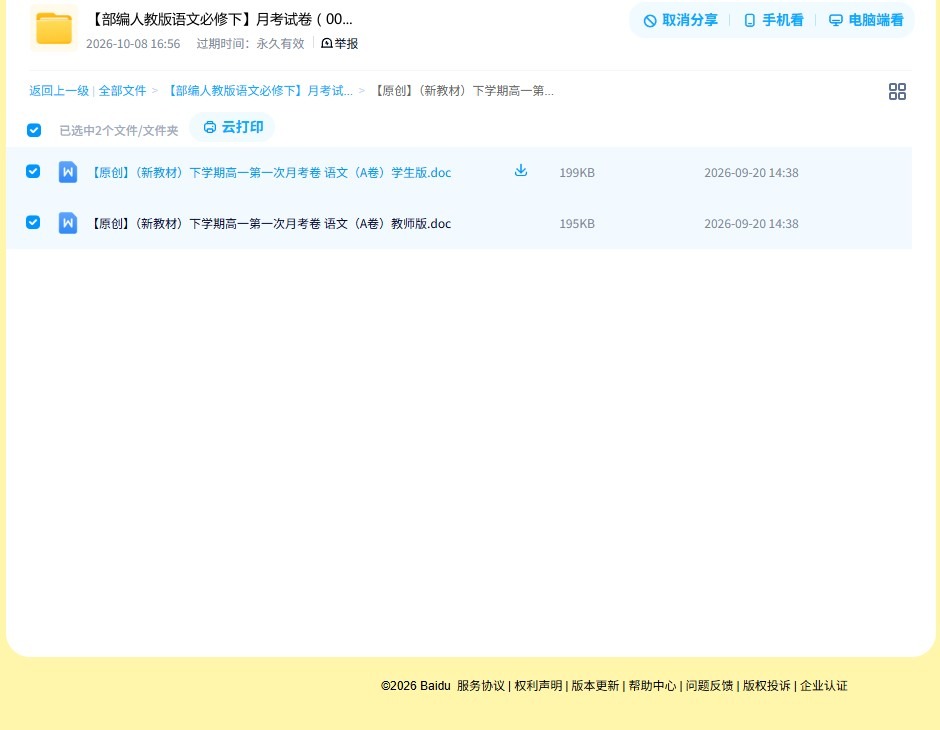The image size is (940, 730).
Task: Open 问题反馈 in the footer
Action: (x=709, y=686)
